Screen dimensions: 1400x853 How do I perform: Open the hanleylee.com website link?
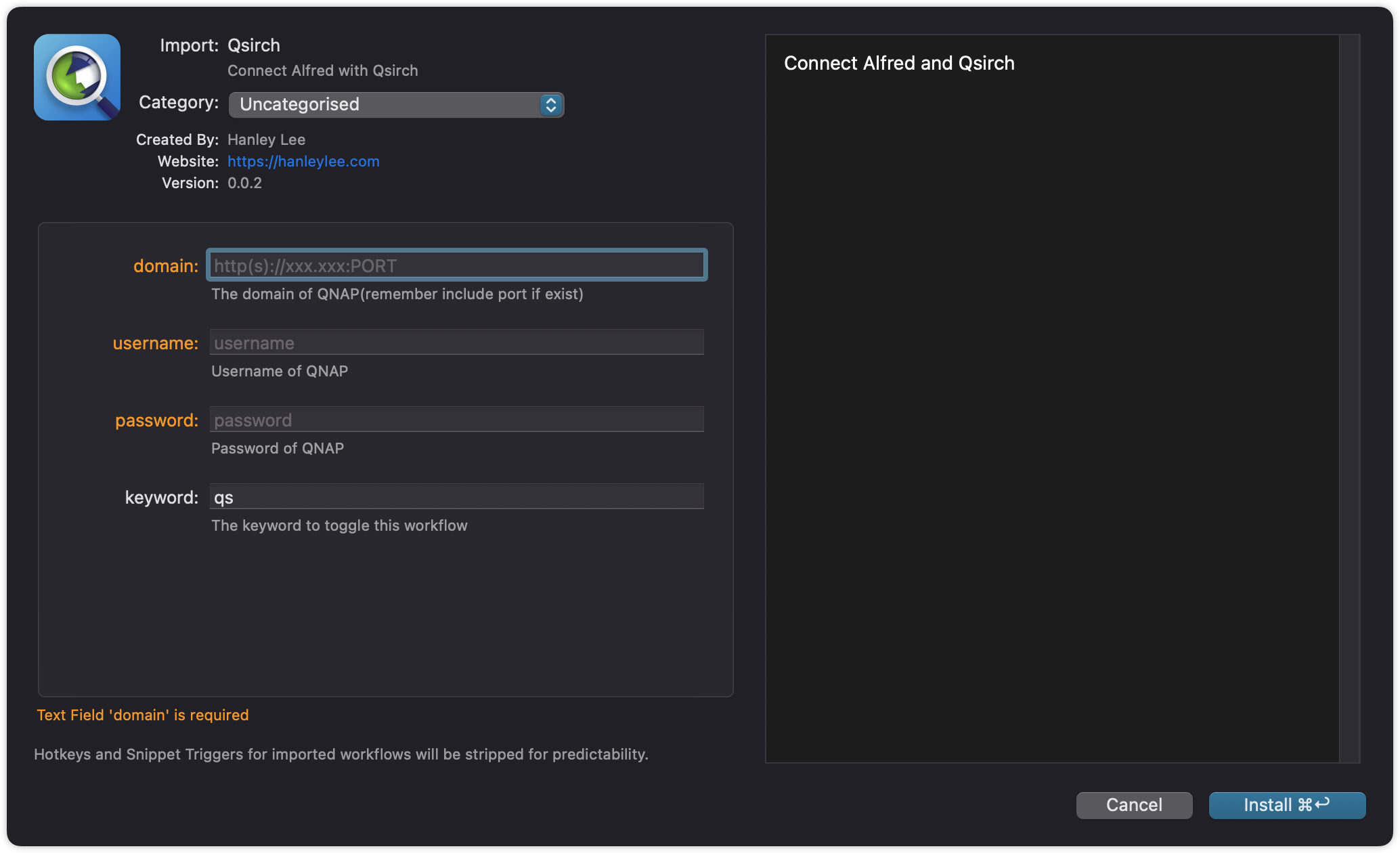[x=303, y=161]
